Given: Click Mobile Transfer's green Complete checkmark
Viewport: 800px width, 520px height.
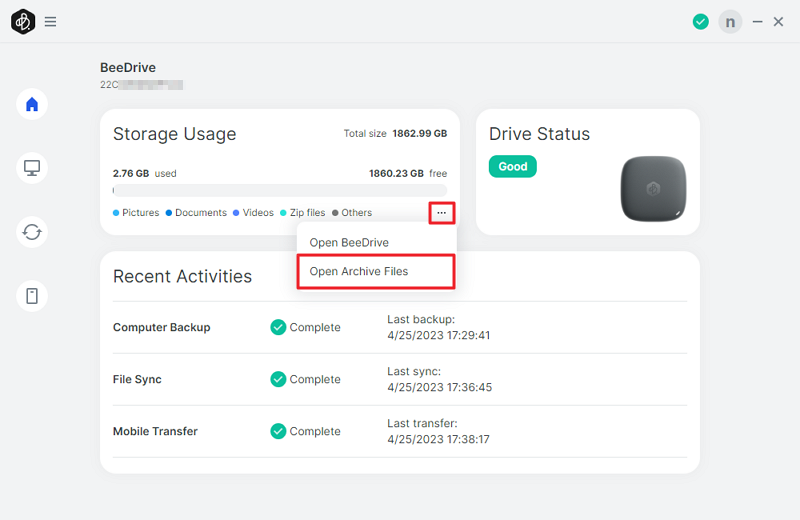Looking at the screenshot, I should tap(278, 431).
